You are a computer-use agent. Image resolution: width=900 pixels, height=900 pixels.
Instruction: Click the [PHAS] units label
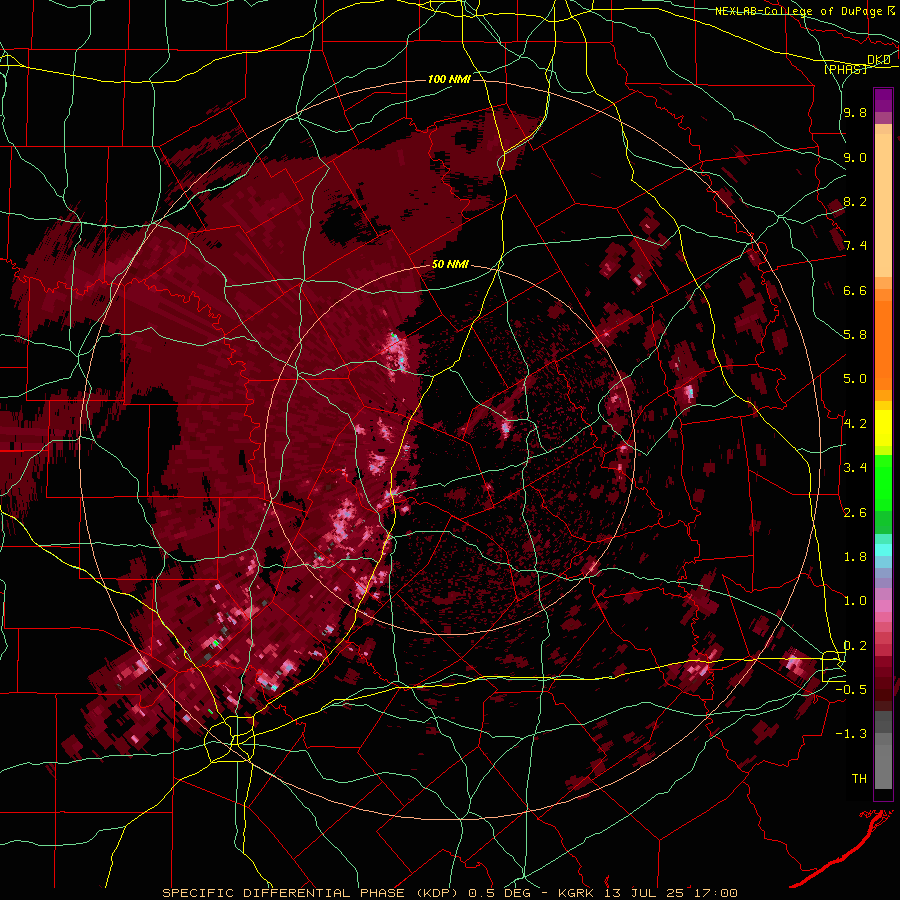pyautogui.click(x=845, y=69)
